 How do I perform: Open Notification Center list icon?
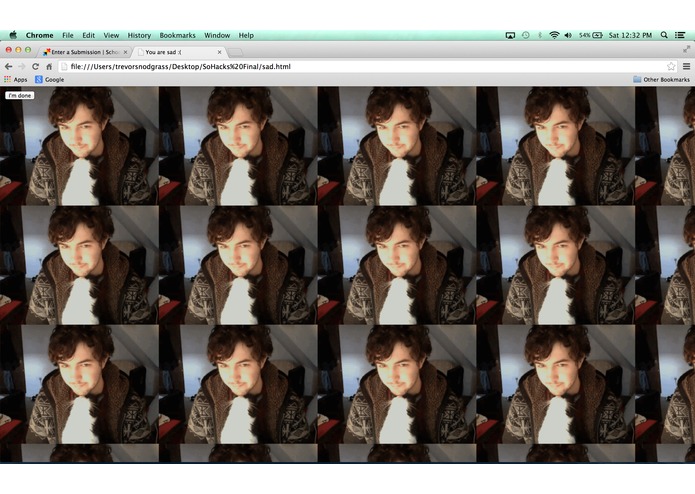pyautogui.click(x=680, y=35)
